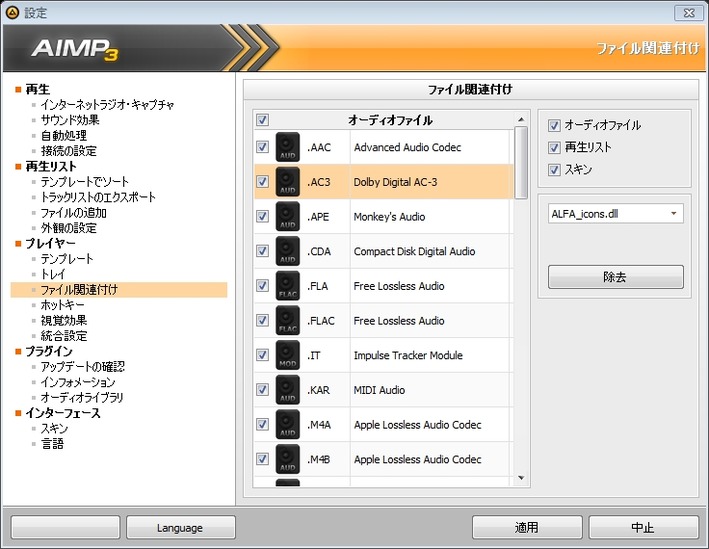The image size is (709, 549).
Task: Open アップデートの確認 settings page
Action: tap(83, 366)
